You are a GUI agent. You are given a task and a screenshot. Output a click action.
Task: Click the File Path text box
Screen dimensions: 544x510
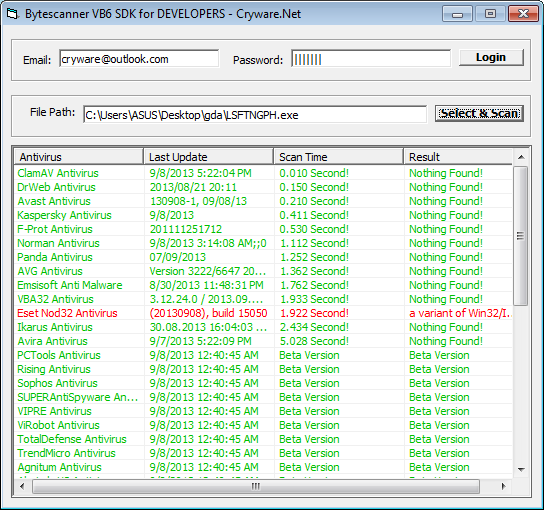(x=255, y=114)
